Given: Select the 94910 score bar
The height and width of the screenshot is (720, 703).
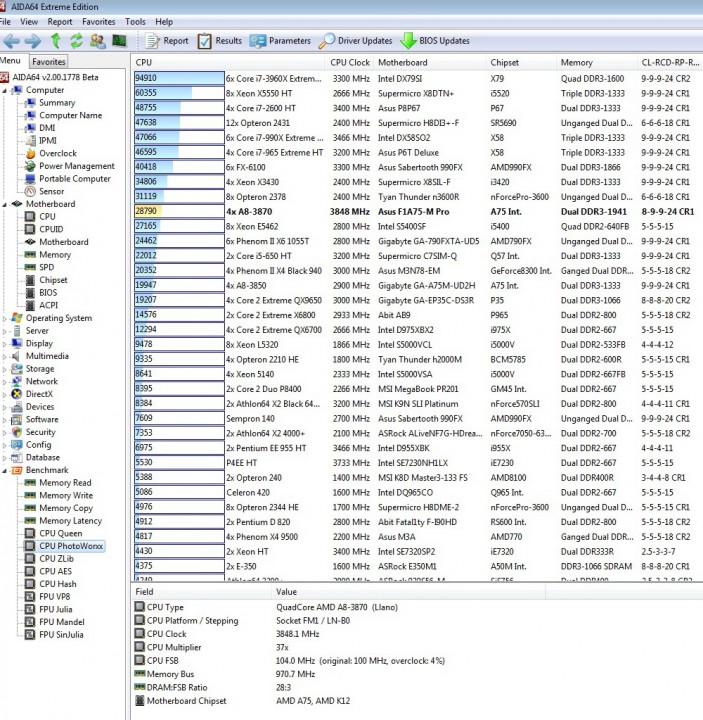Looking at the screenshot, I should click(x=179, y=79).
